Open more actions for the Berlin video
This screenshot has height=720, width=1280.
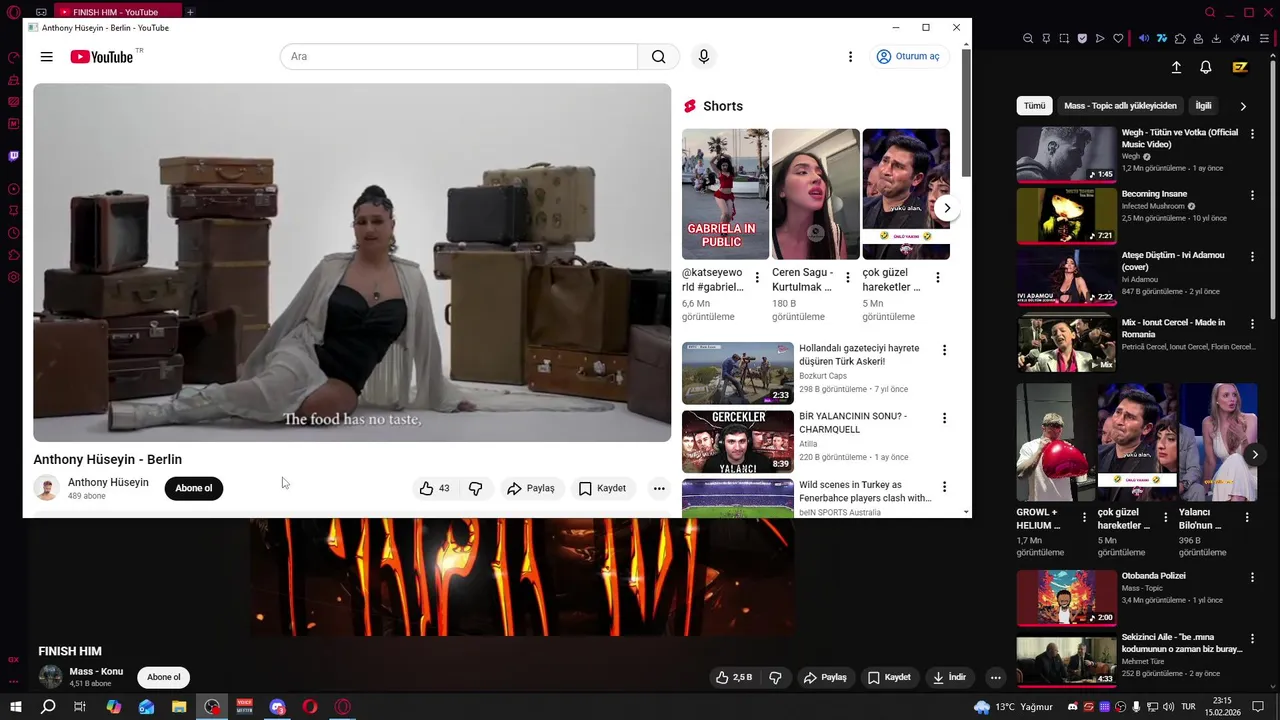[x=659, y=488]
